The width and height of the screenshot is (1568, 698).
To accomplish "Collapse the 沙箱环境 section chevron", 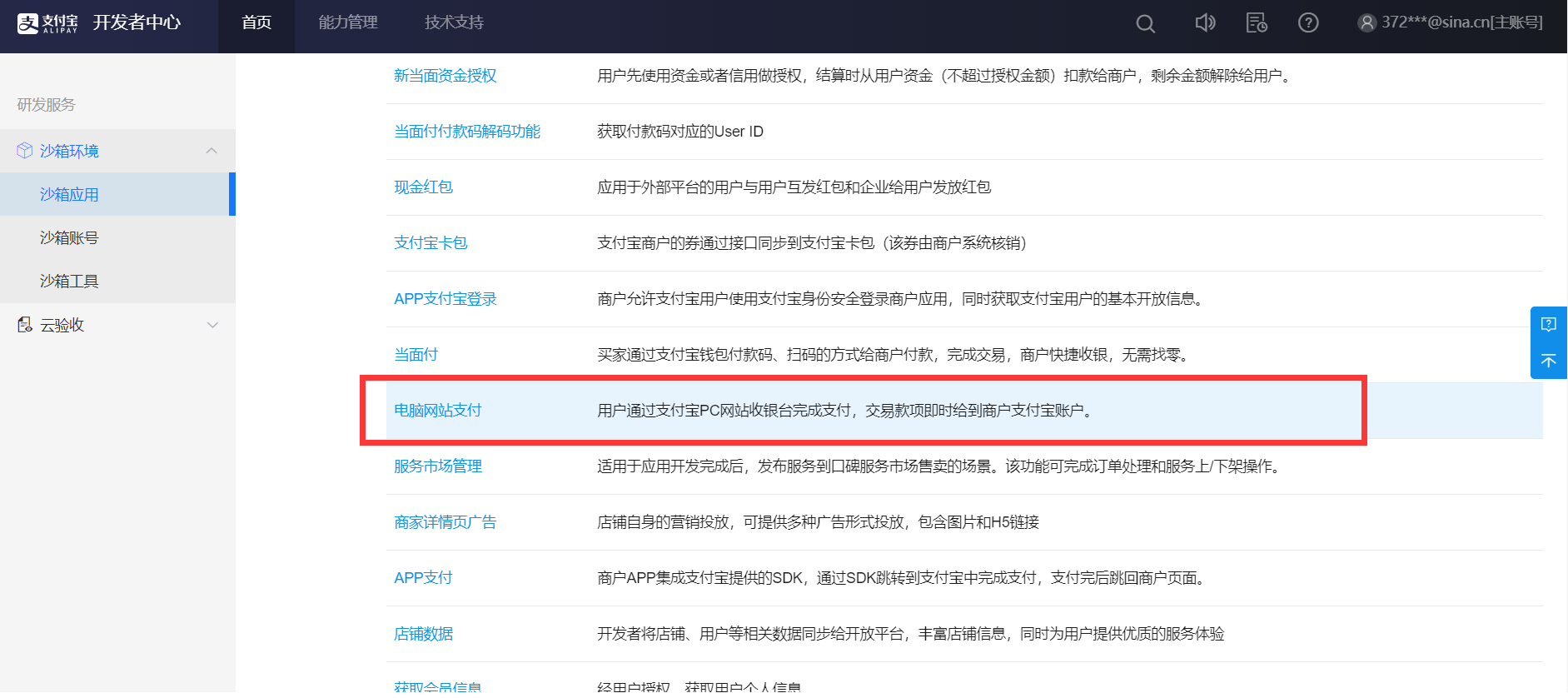I will pos(212,151).
